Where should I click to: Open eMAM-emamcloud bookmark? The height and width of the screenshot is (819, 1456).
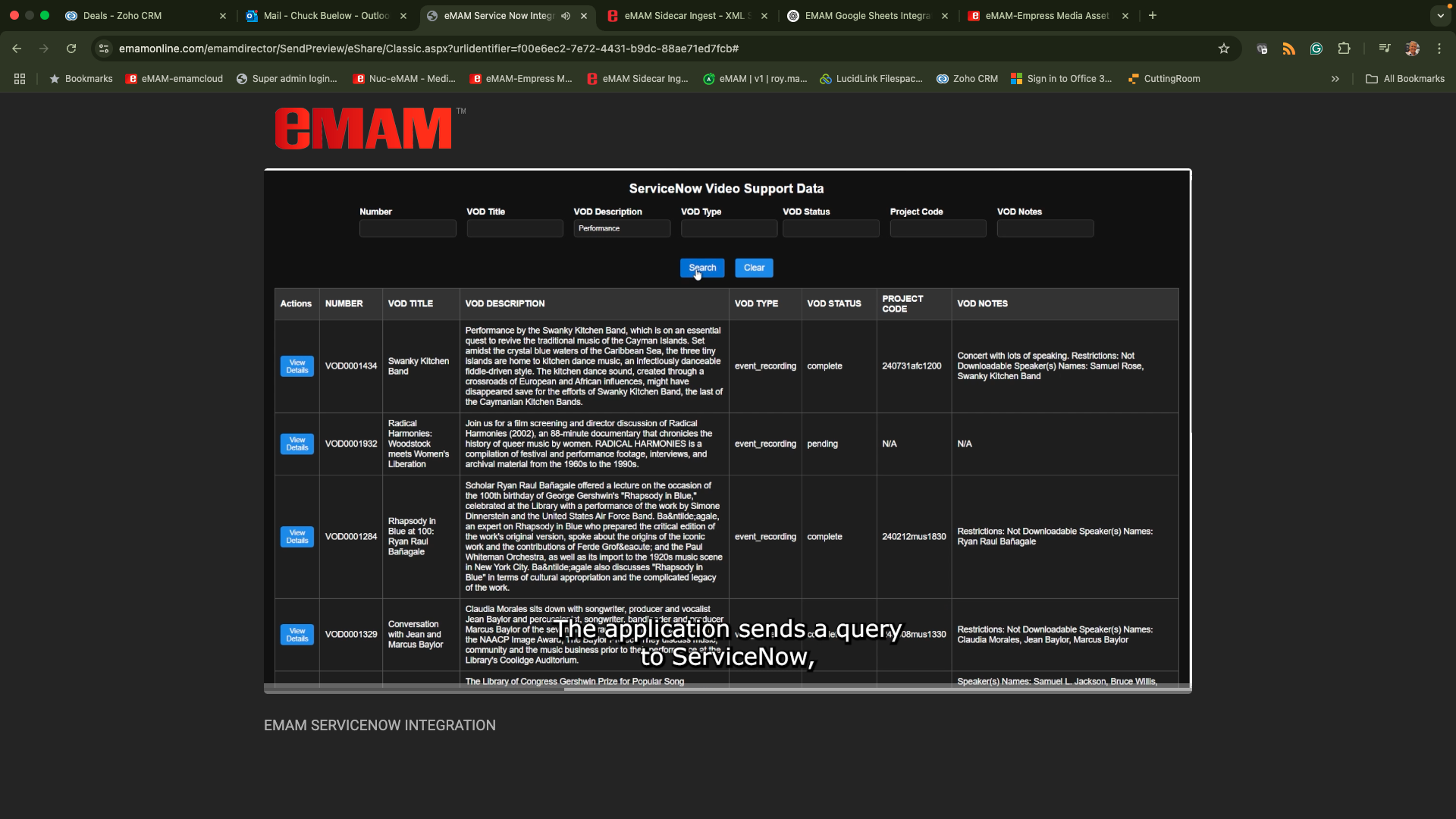[x=174, y=79]
